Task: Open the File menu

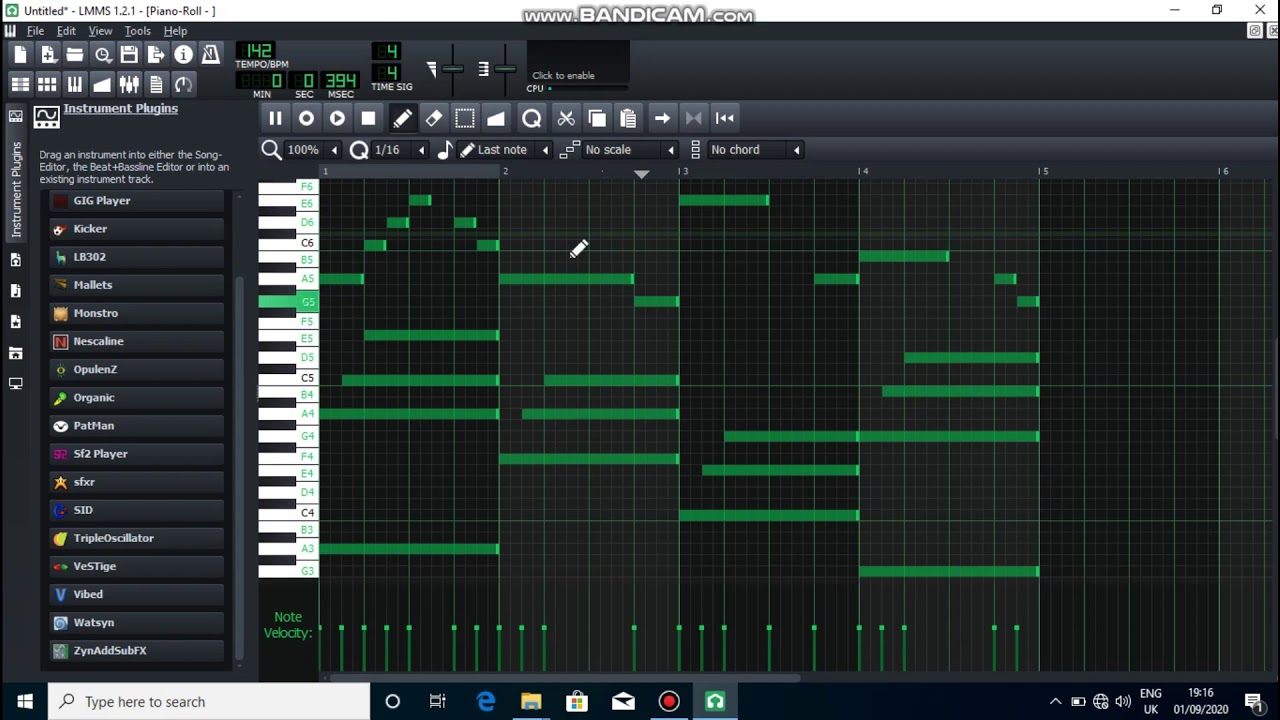Action: 35,31
